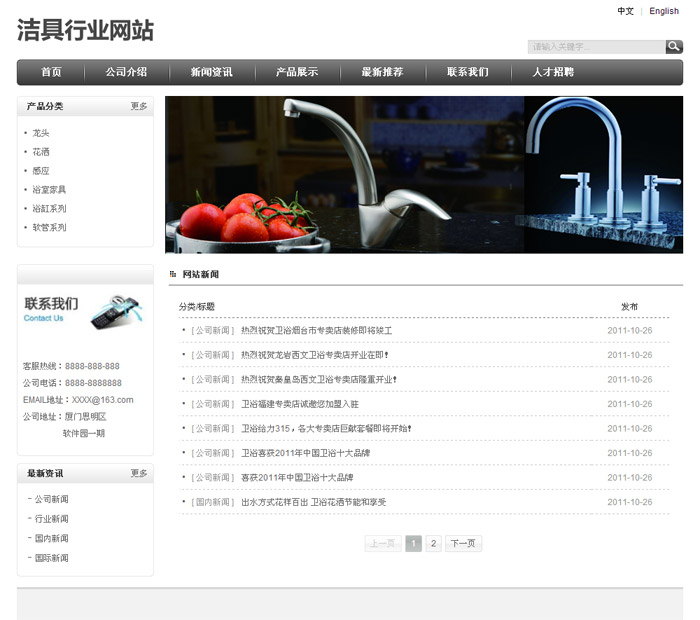Select the 龙头 product category
Screen dimensions: 700x620
pos(41,133)
